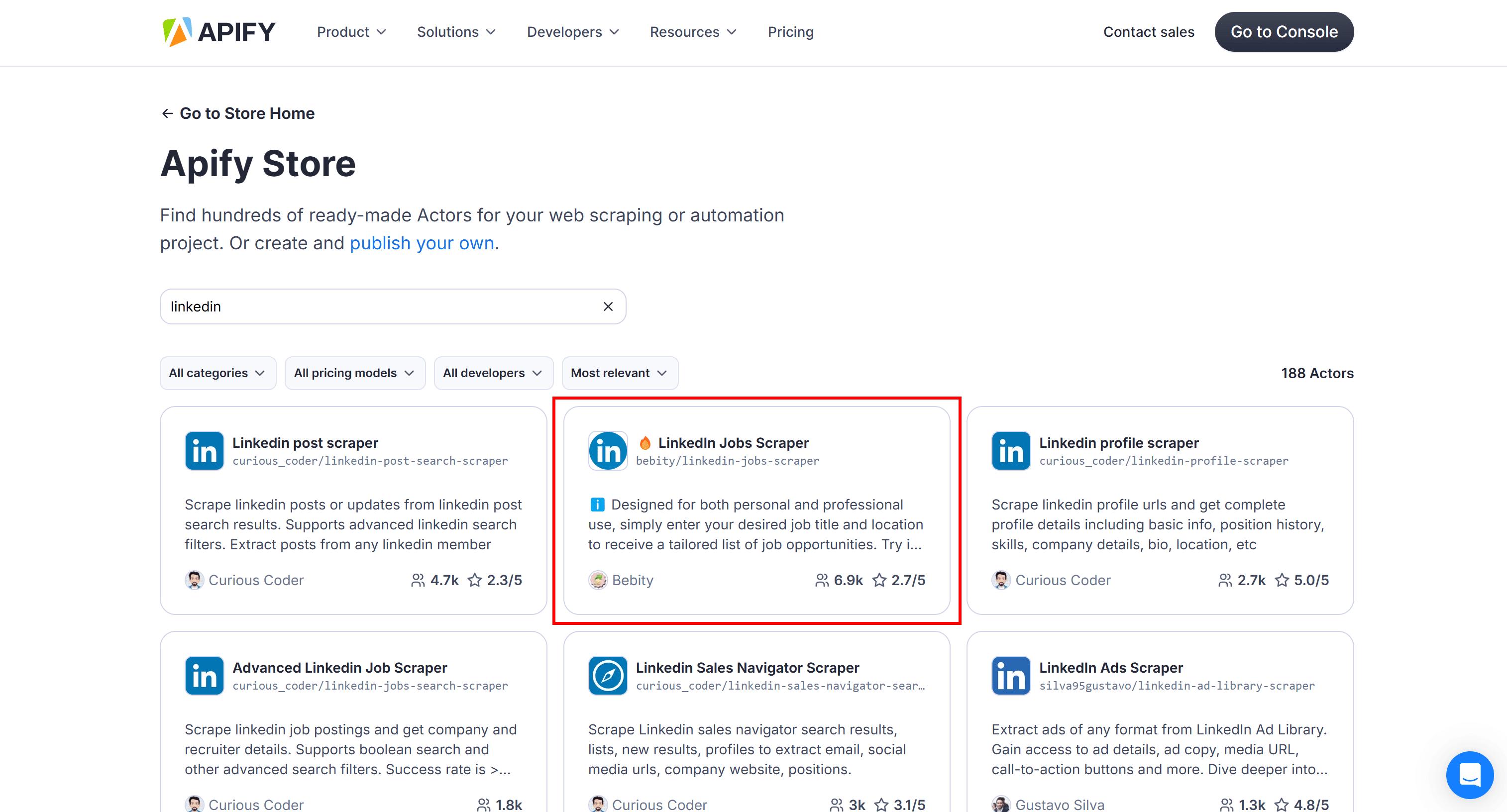Select the Pricing menu item

[x=790, y=31]
